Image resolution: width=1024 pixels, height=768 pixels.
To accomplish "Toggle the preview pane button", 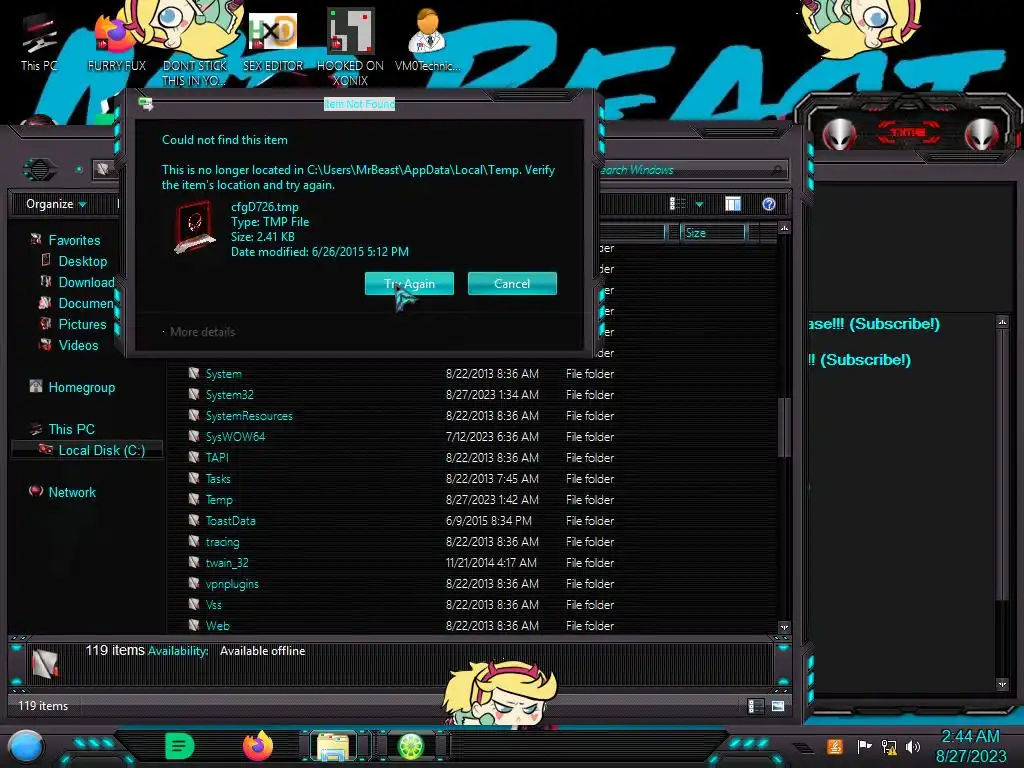I will 733,204.
